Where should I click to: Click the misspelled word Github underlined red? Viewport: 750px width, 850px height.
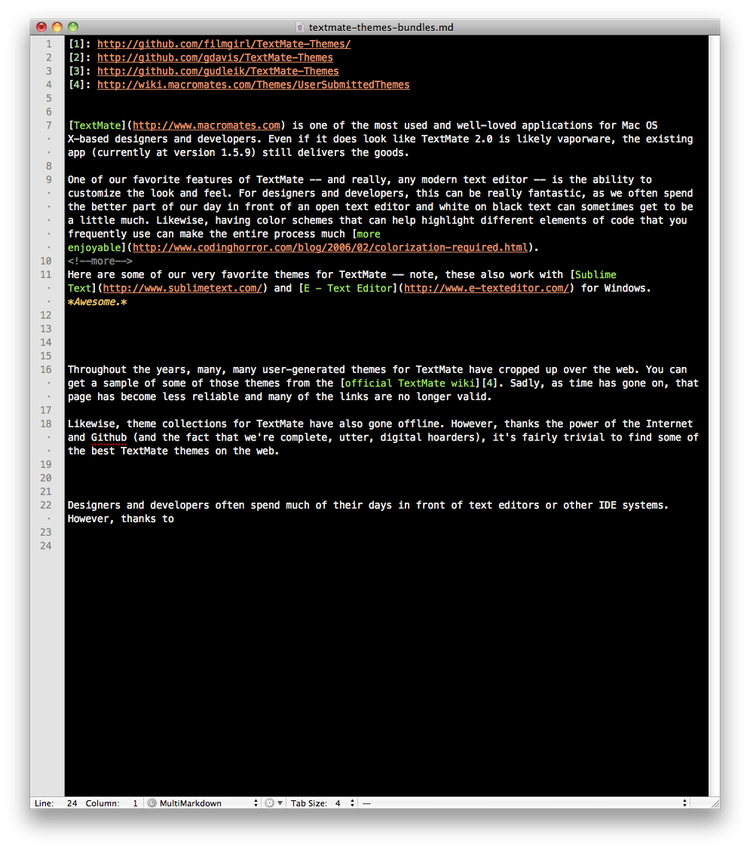109,437
